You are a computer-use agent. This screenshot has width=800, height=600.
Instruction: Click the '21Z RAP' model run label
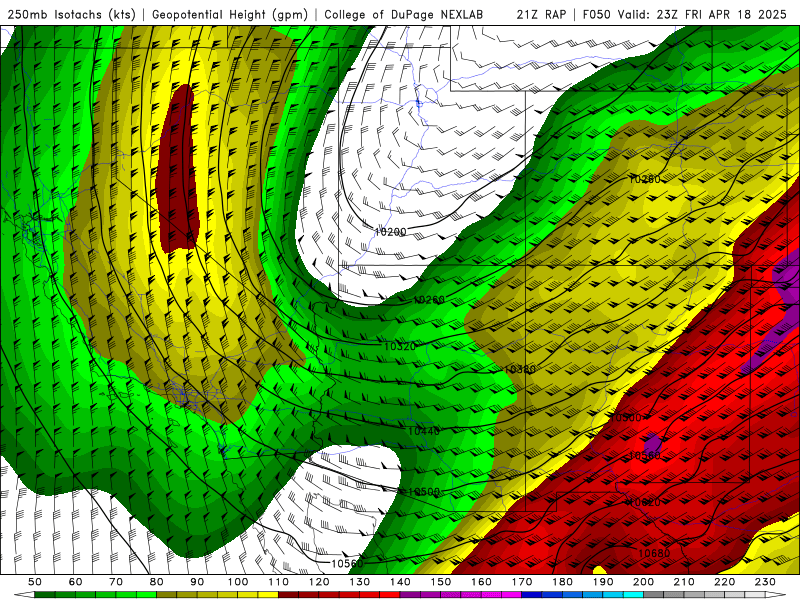(541, 15)
